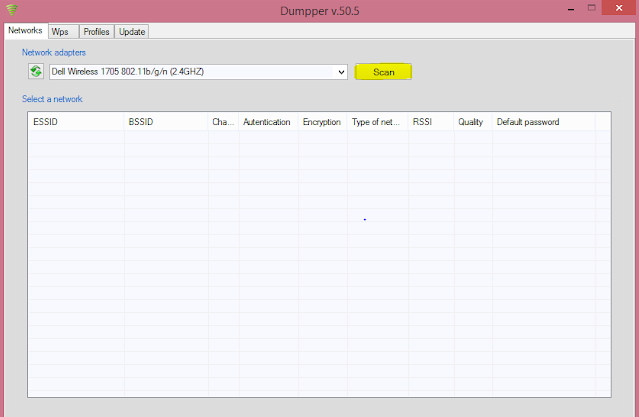
Task: Start a scan with the Scan button
Action: [383, 72]
